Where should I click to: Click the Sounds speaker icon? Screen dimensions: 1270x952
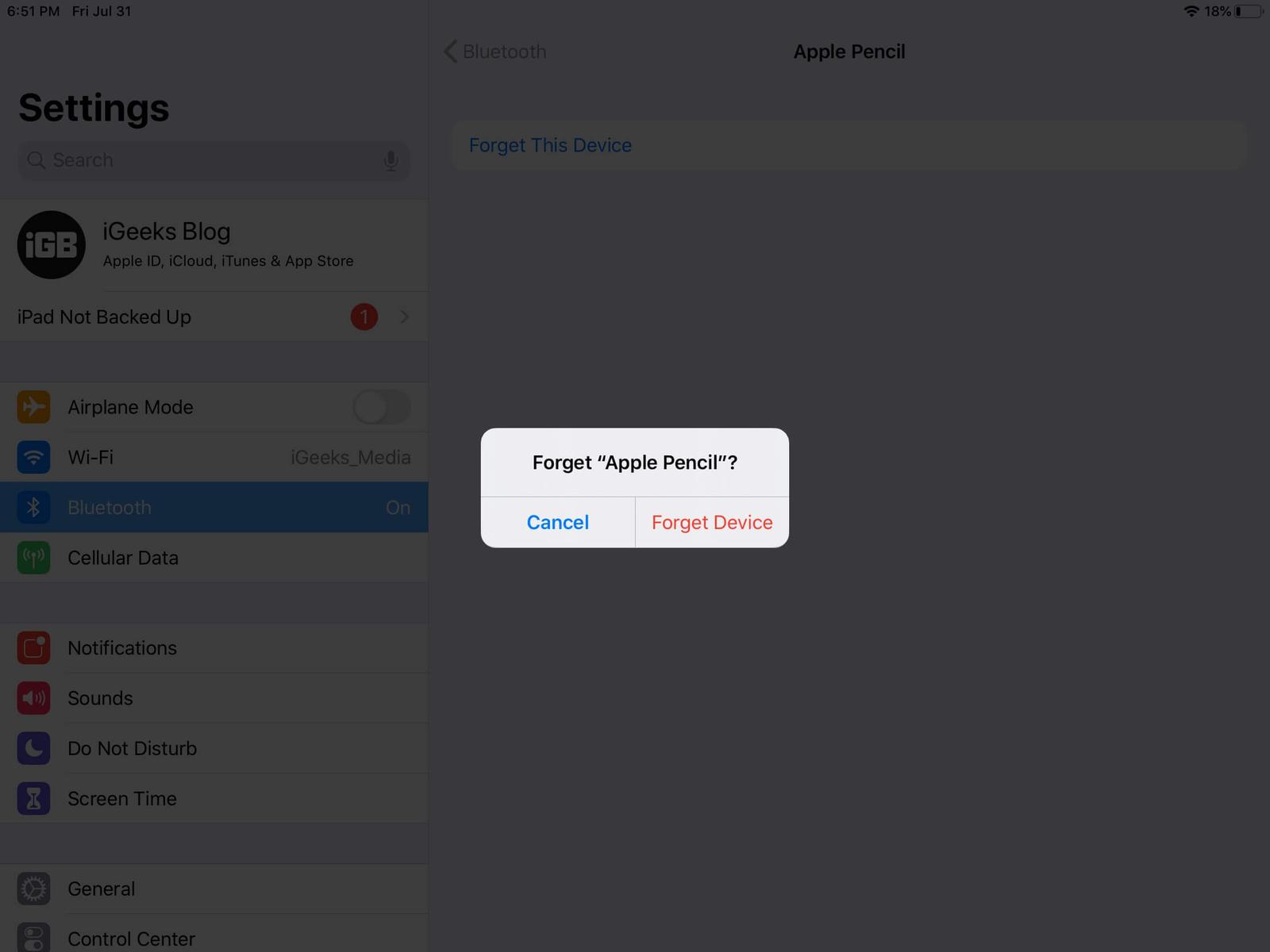pos(33,698)
